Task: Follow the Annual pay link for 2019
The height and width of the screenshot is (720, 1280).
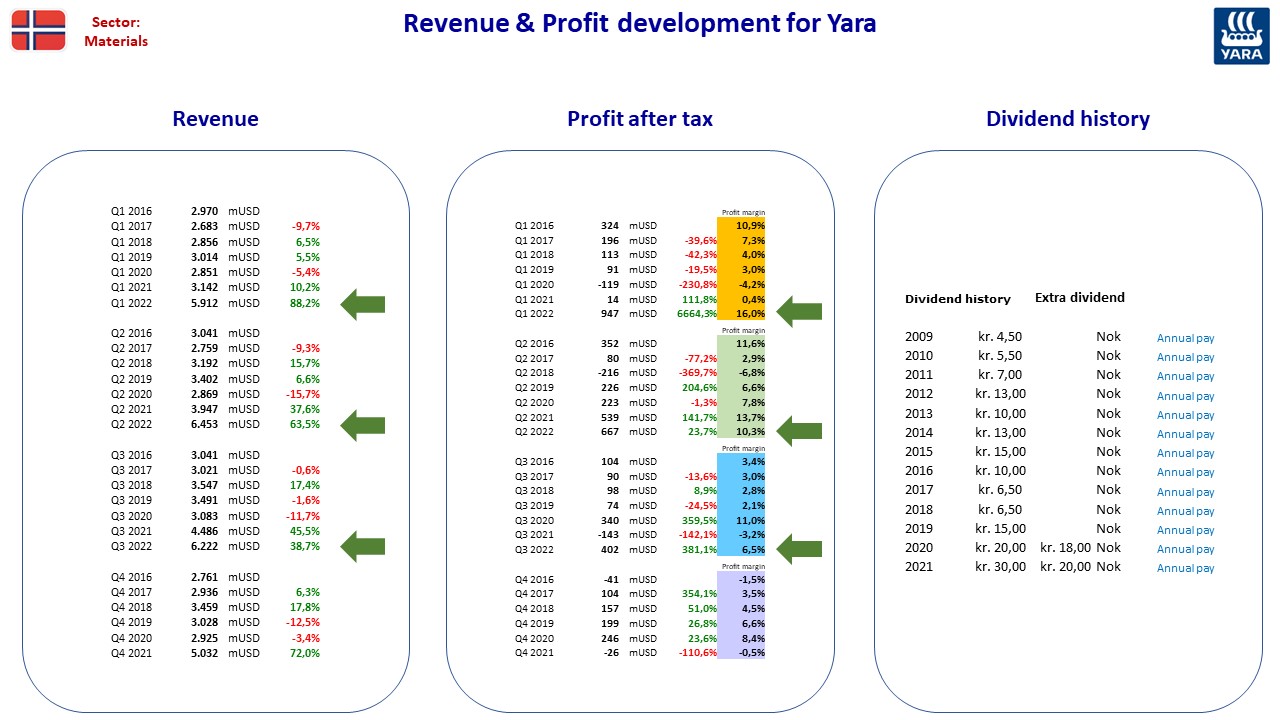Action: click(1185, 530)
